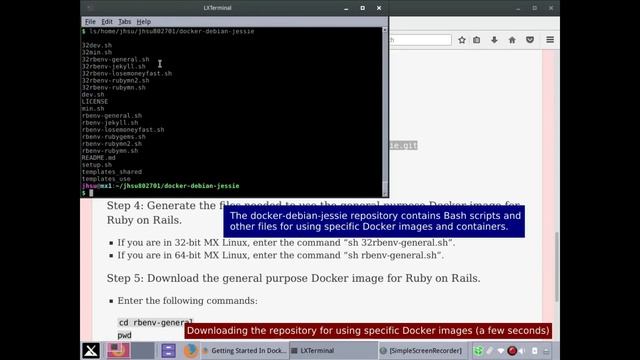Select setup.sh in terminal listing

(x=97, y=165)
